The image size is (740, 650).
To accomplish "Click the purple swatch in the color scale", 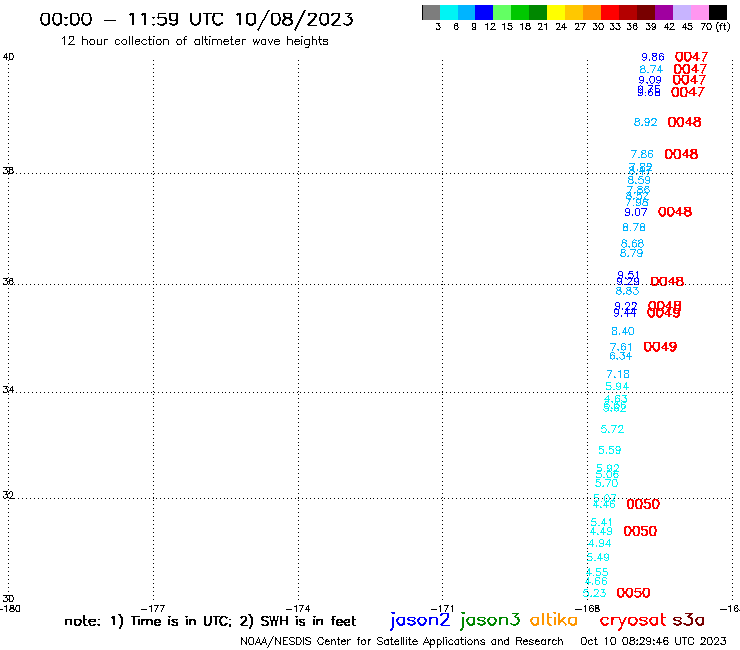I will click(664, 12).
